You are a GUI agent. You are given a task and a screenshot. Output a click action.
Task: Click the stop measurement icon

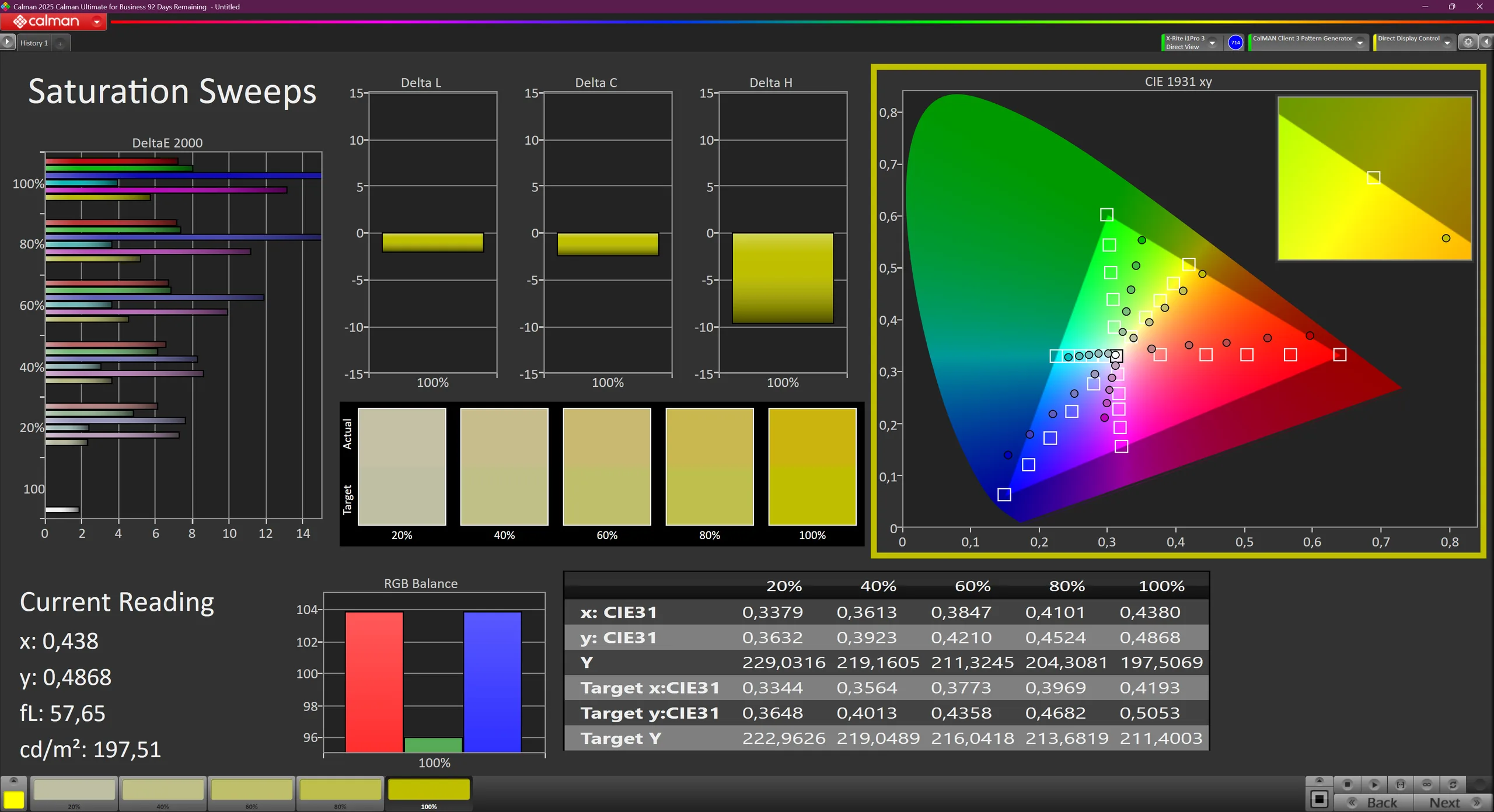[x=1348, y=785]
